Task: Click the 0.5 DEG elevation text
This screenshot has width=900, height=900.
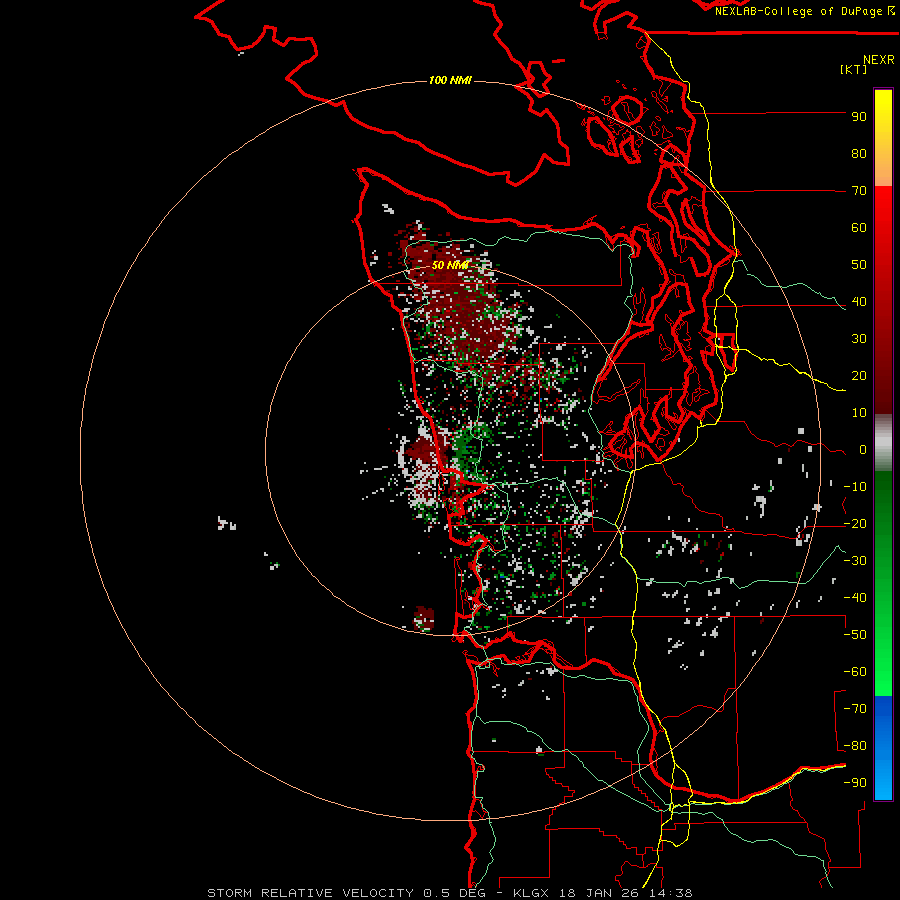Action: (455, 893)
